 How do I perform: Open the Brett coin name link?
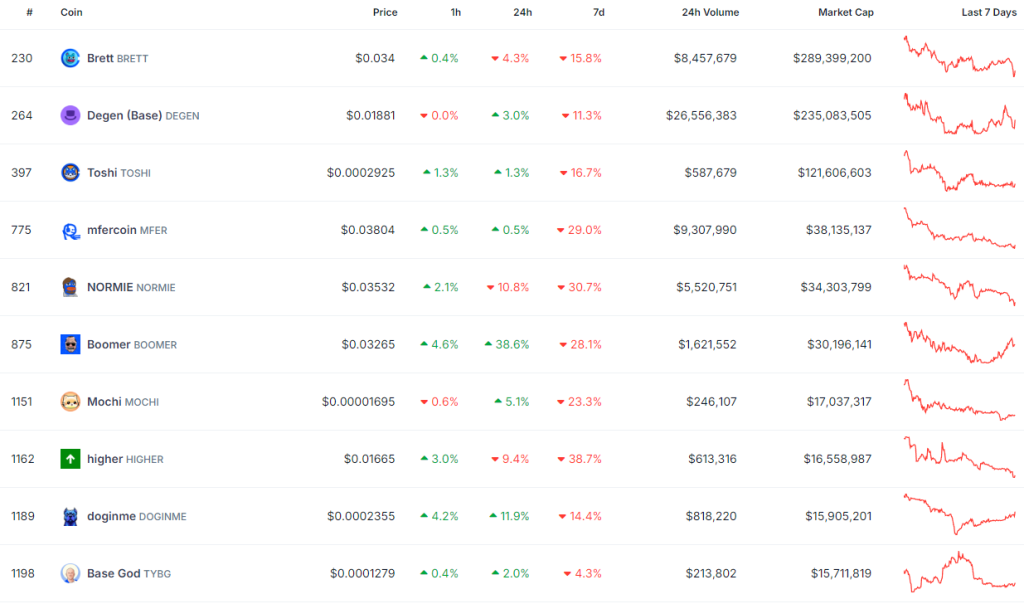(100, 58)
